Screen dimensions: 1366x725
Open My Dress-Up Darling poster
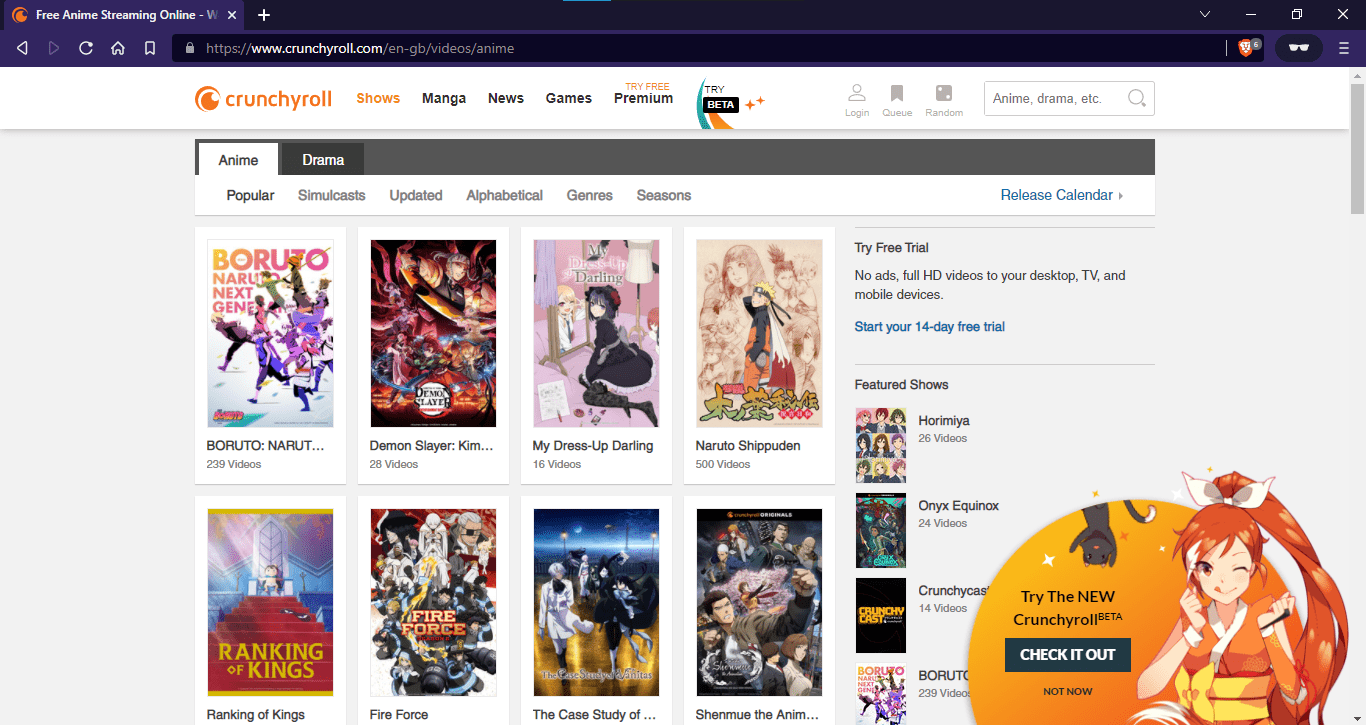(596, 334)
